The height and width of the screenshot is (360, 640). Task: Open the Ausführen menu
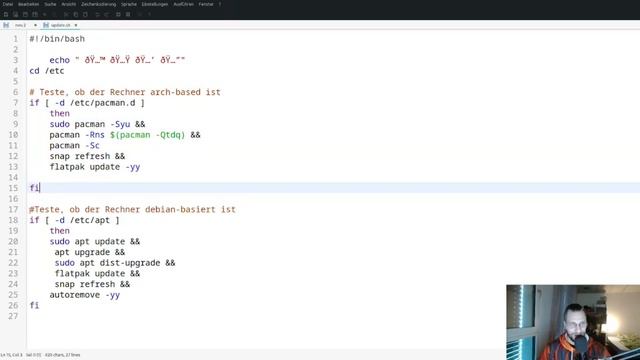point(183,4)
